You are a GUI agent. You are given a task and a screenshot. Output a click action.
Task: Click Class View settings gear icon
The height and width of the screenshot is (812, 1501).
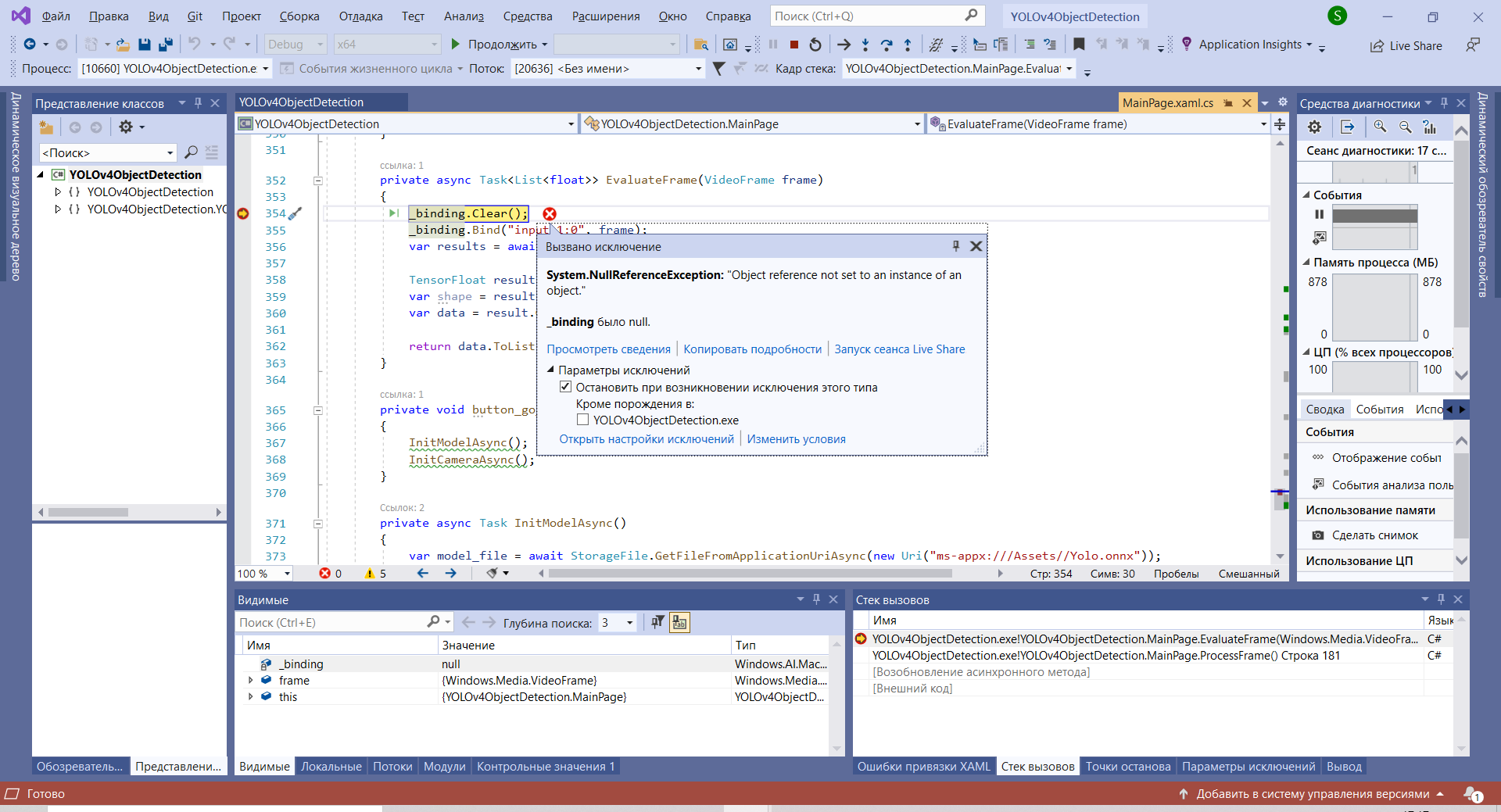coord(126,127)
